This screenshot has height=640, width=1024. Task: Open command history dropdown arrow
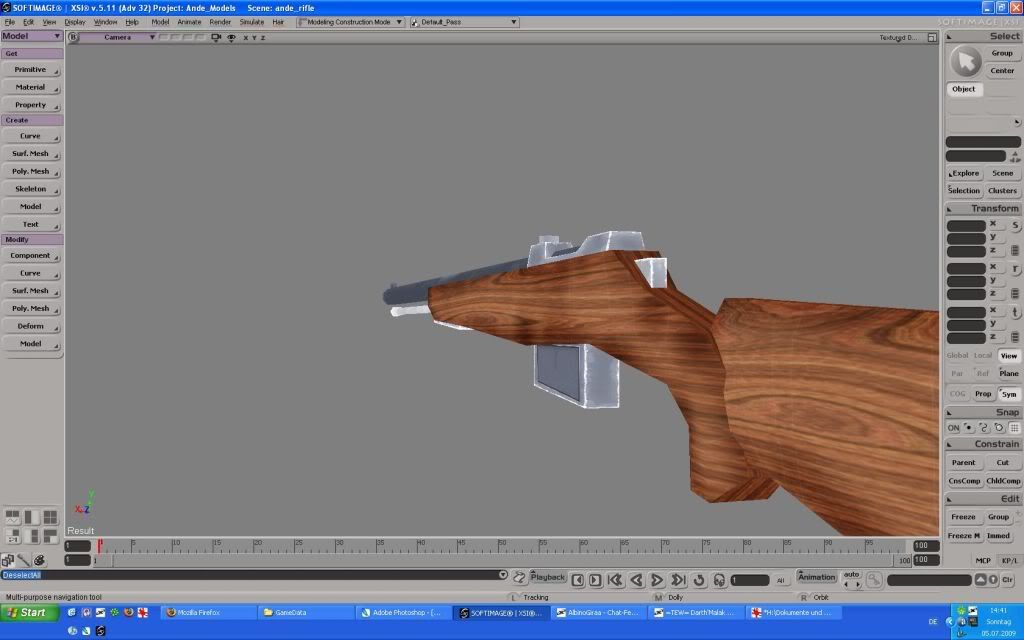point(503,575)
